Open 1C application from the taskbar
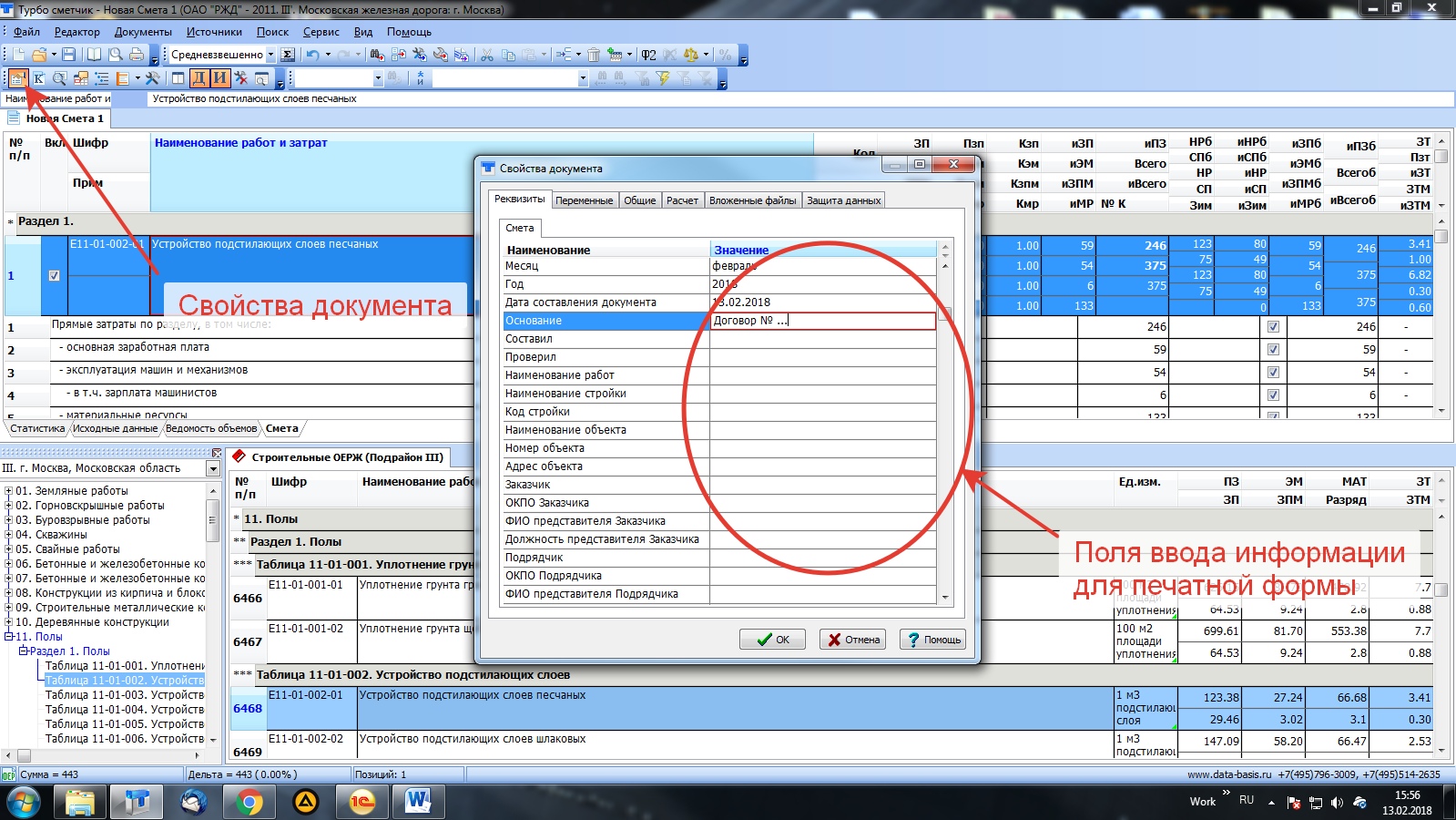 tap(361, 802)
